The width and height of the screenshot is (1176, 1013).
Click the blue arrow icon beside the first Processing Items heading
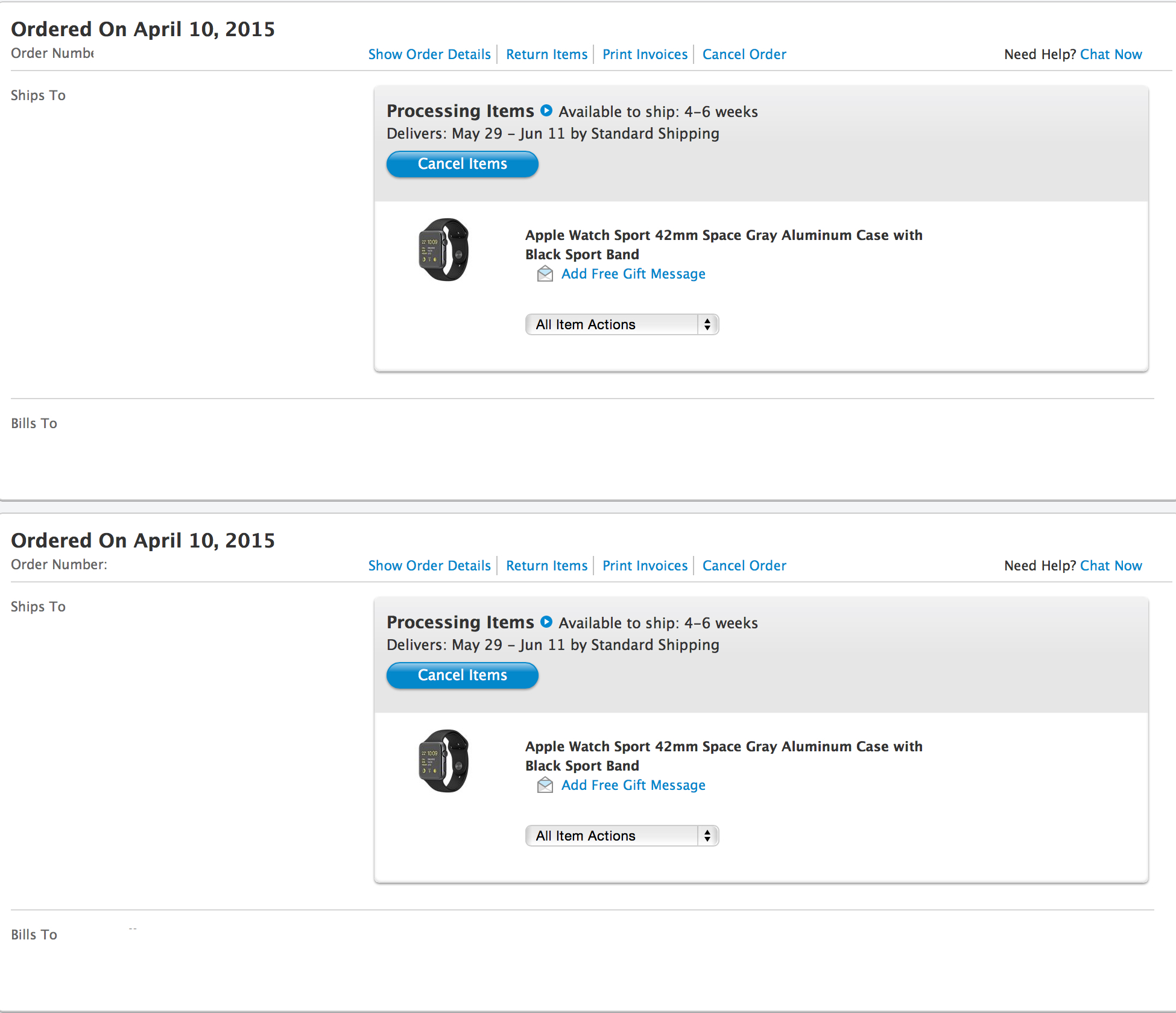(x=546, y=110)
